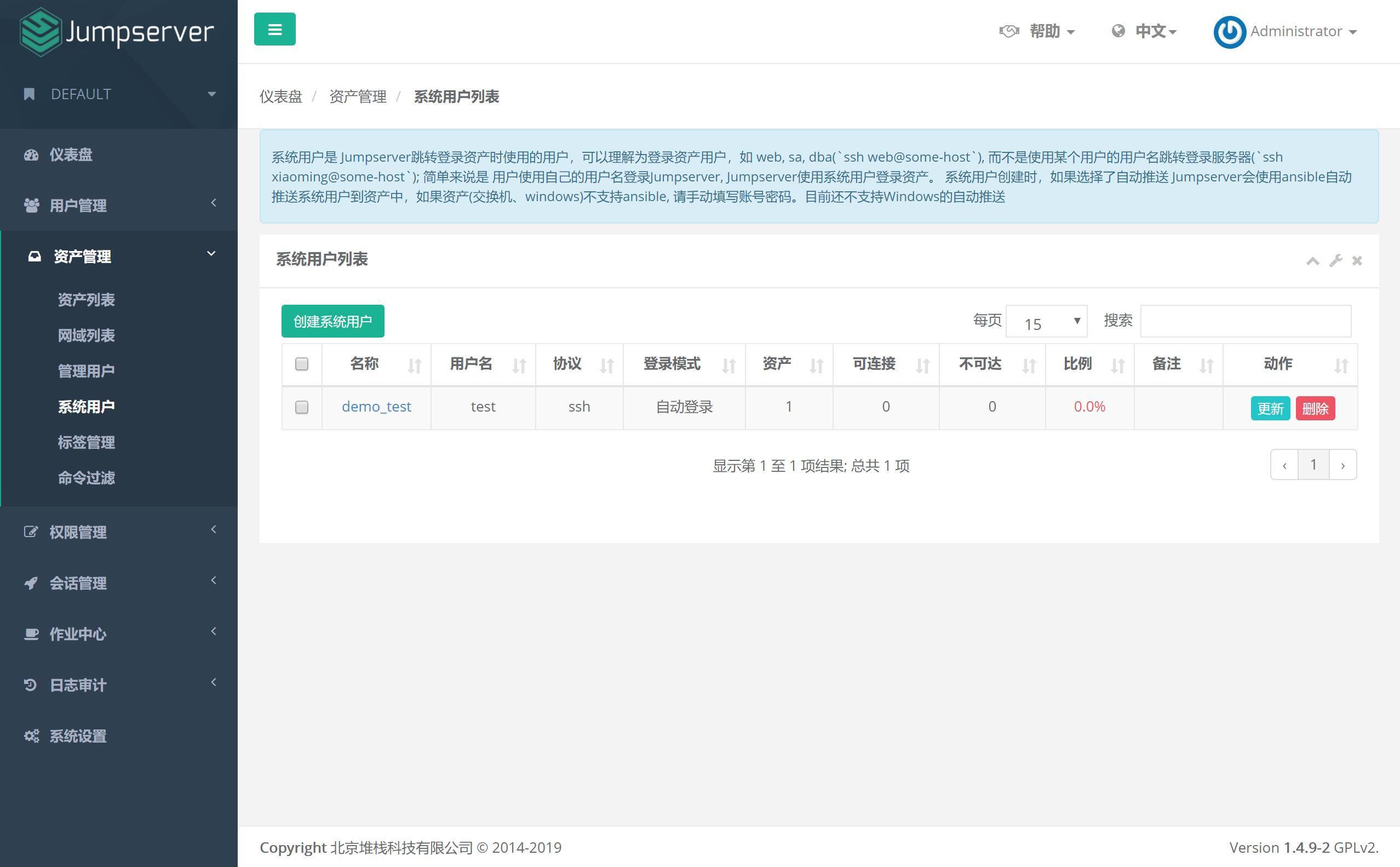
Task: Click the 0.0% ratio cell
Action: click(x=1089, y=407)
